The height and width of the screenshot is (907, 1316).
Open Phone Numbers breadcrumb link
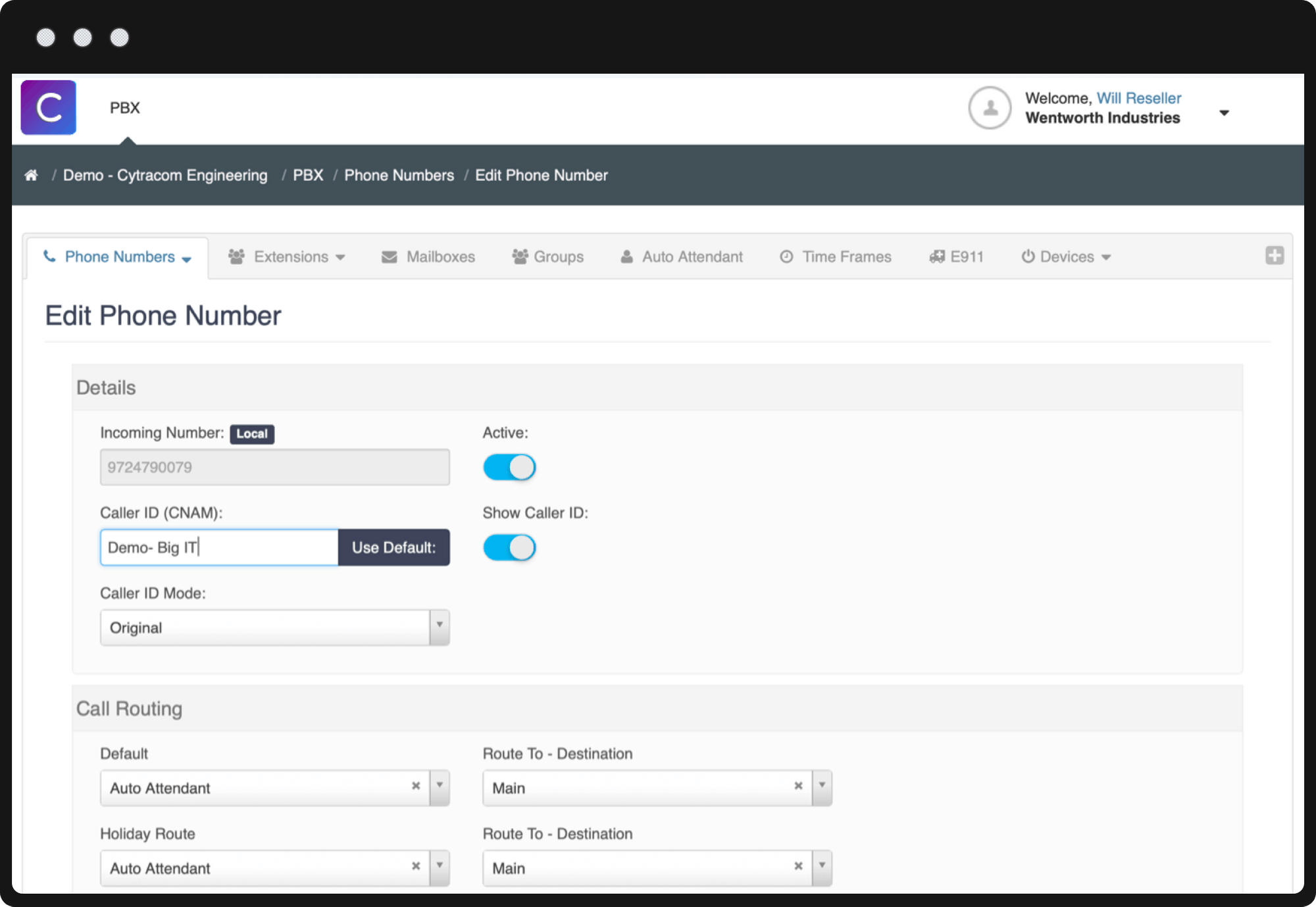(x=399, y=175)
